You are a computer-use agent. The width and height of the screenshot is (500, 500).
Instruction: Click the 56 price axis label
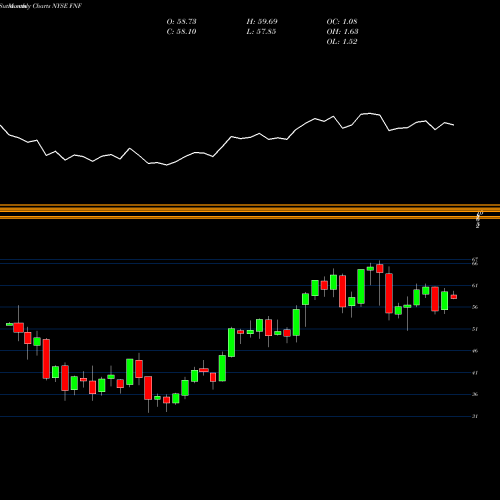coord(475,307)
